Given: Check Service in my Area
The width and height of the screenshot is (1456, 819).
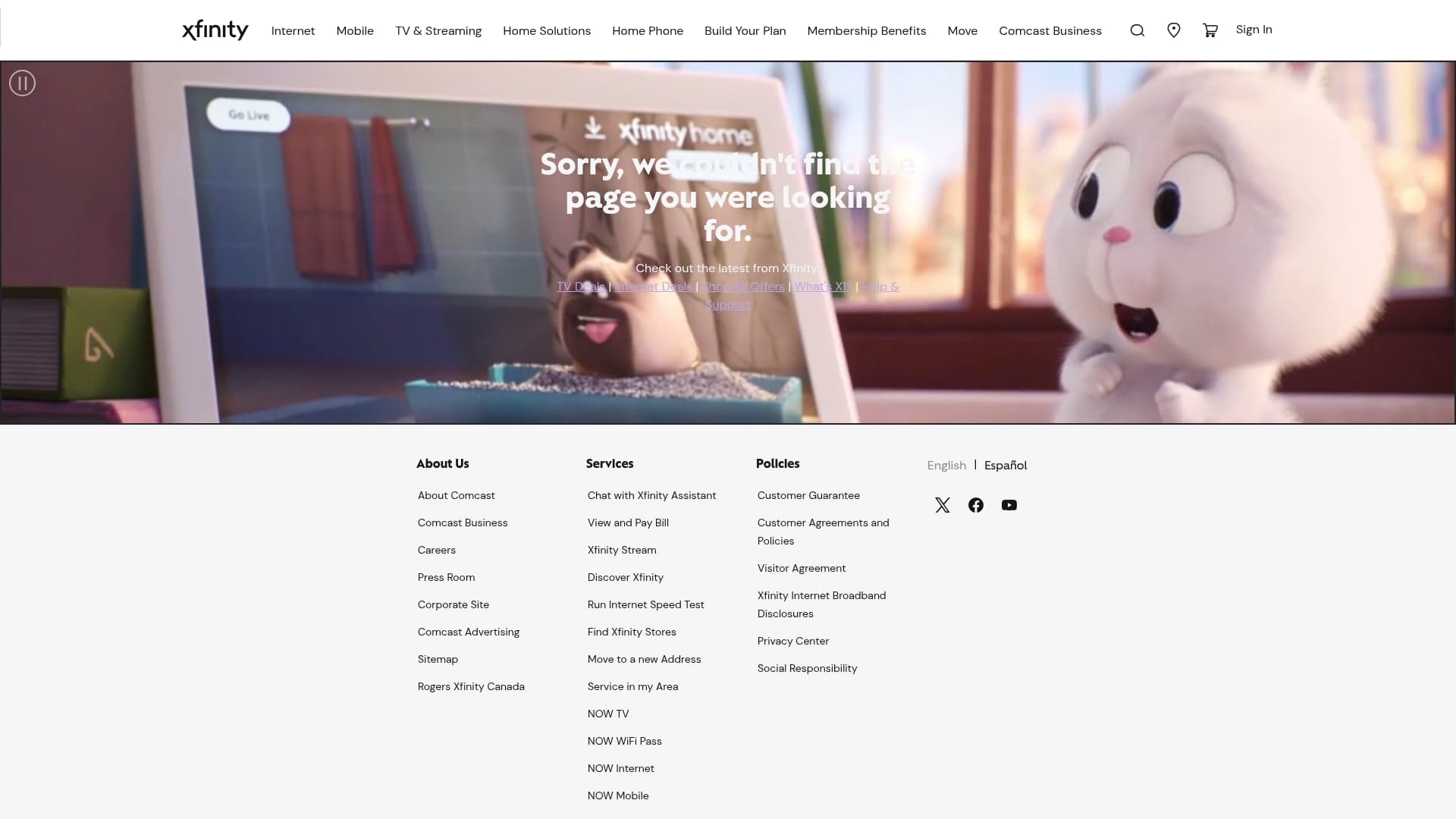Looking at the screenshot, I should [633, 687].
